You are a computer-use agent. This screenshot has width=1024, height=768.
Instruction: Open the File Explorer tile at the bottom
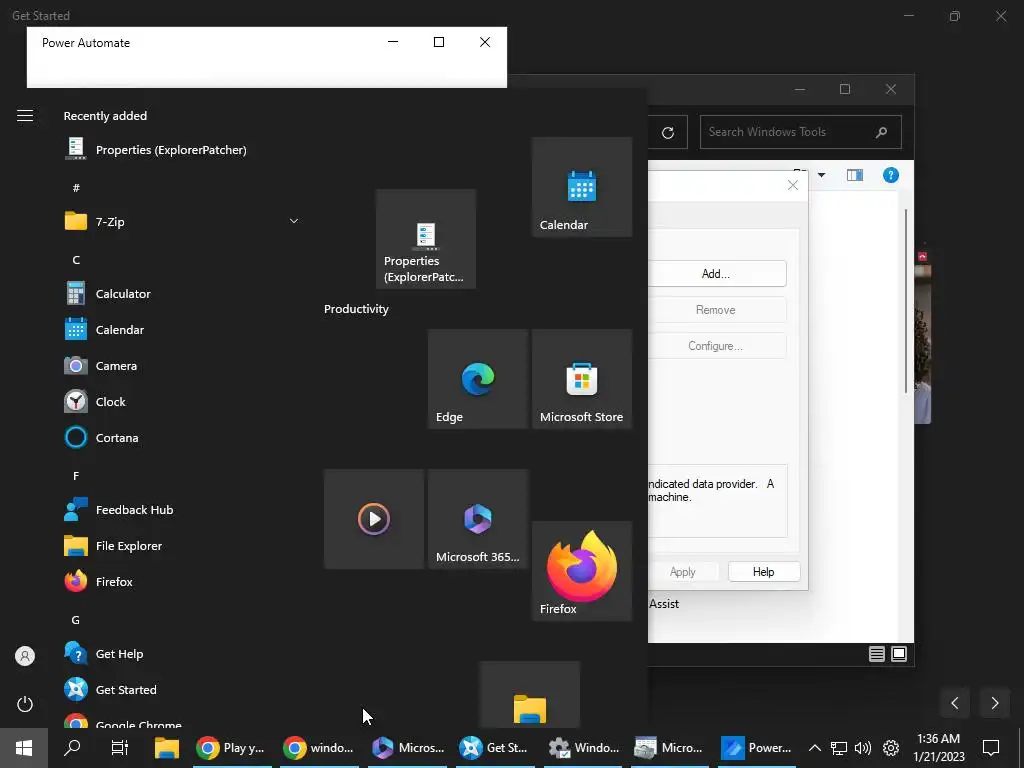click(x=530, y=695)
